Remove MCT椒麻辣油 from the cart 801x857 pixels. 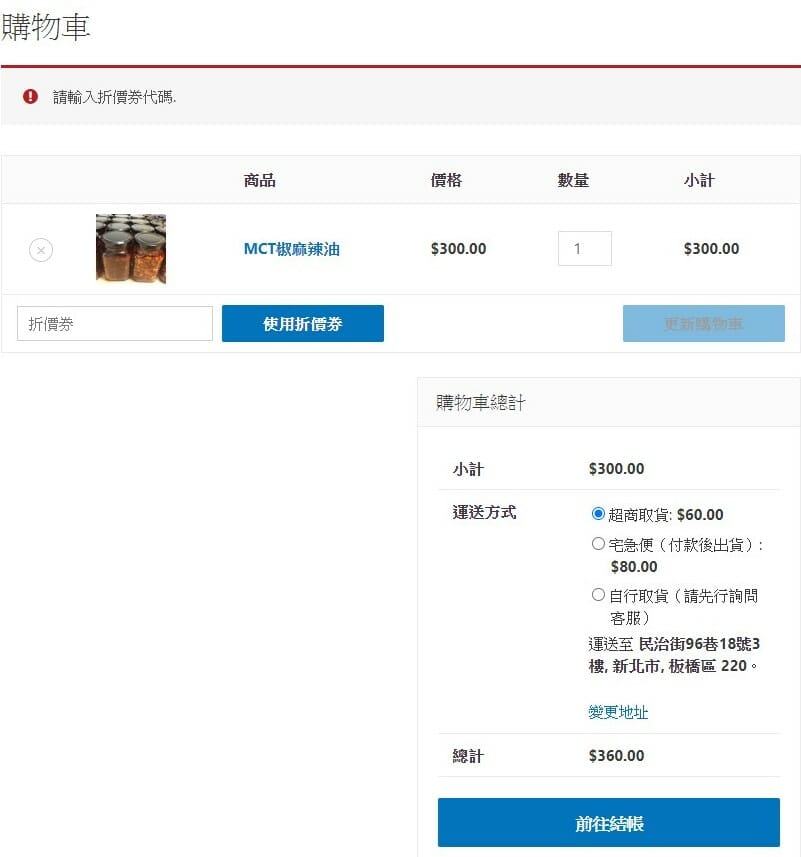(40, 250)
